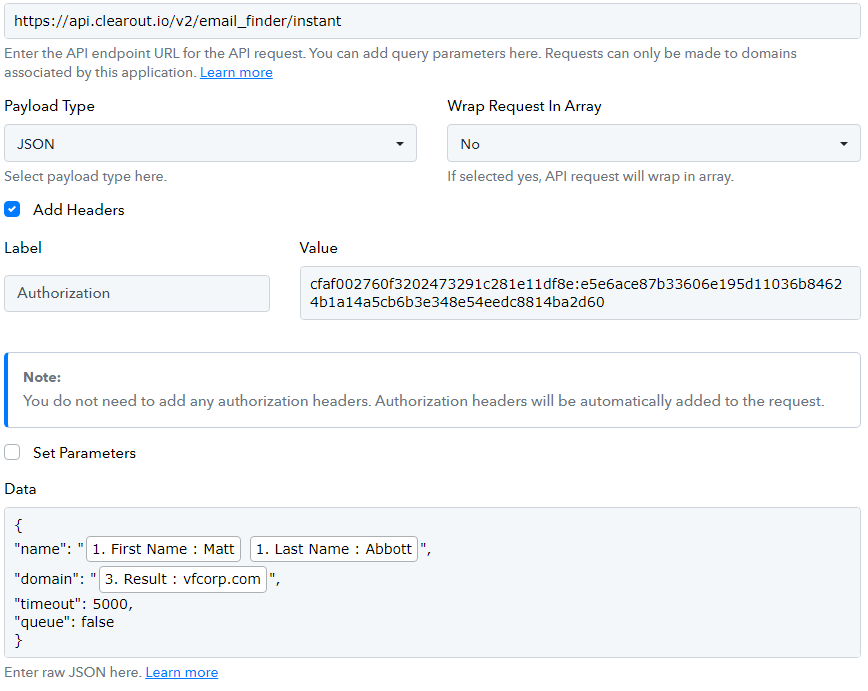Viewport: 868px width, 691px height.
Task: Select the First Name : Matt tag
Action: pos(164,549)
